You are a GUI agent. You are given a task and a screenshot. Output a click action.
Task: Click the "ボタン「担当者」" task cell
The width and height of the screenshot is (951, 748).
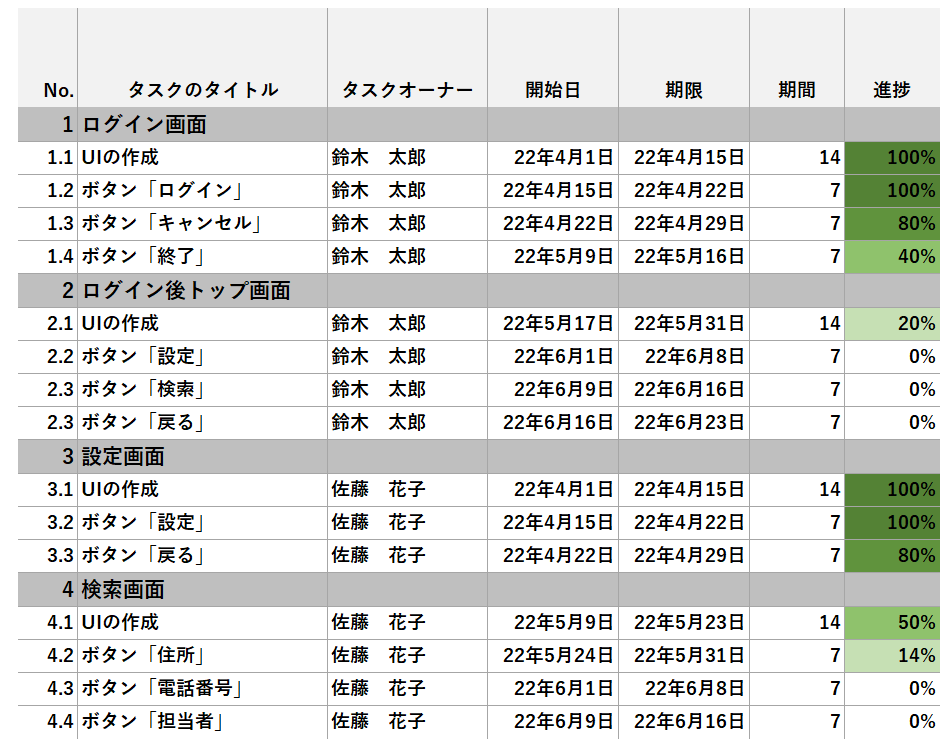[152, 722]
